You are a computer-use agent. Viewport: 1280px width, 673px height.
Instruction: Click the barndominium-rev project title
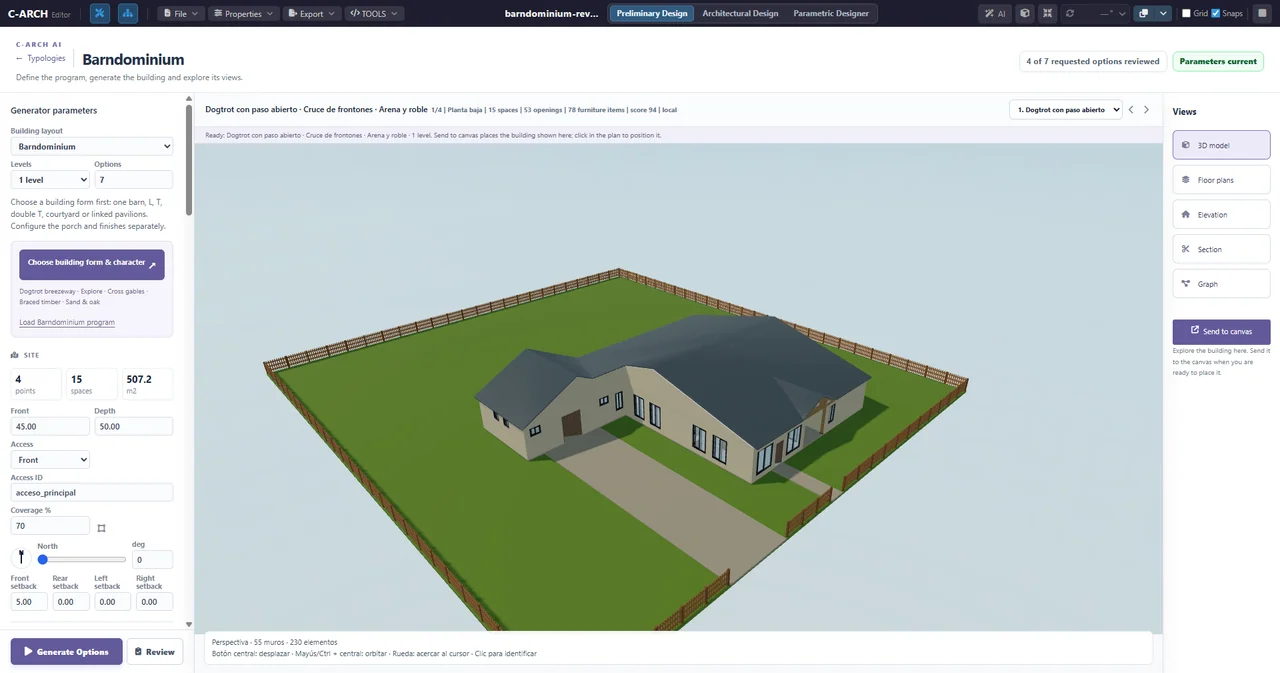click(552, 14)
